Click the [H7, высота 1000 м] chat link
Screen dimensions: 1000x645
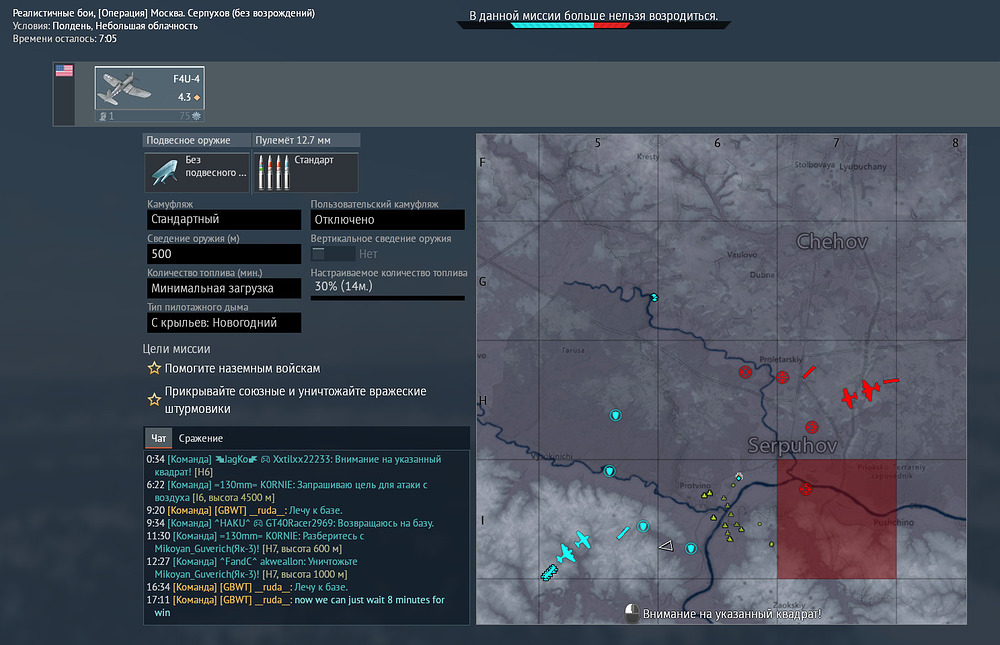[x=305, y=574]
